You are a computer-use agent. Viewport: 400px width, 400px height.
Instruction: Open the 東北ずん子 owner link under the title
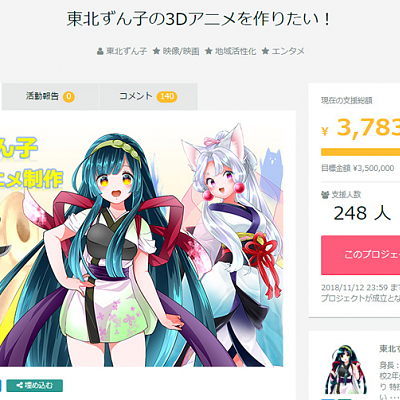[x=127, y=51]
